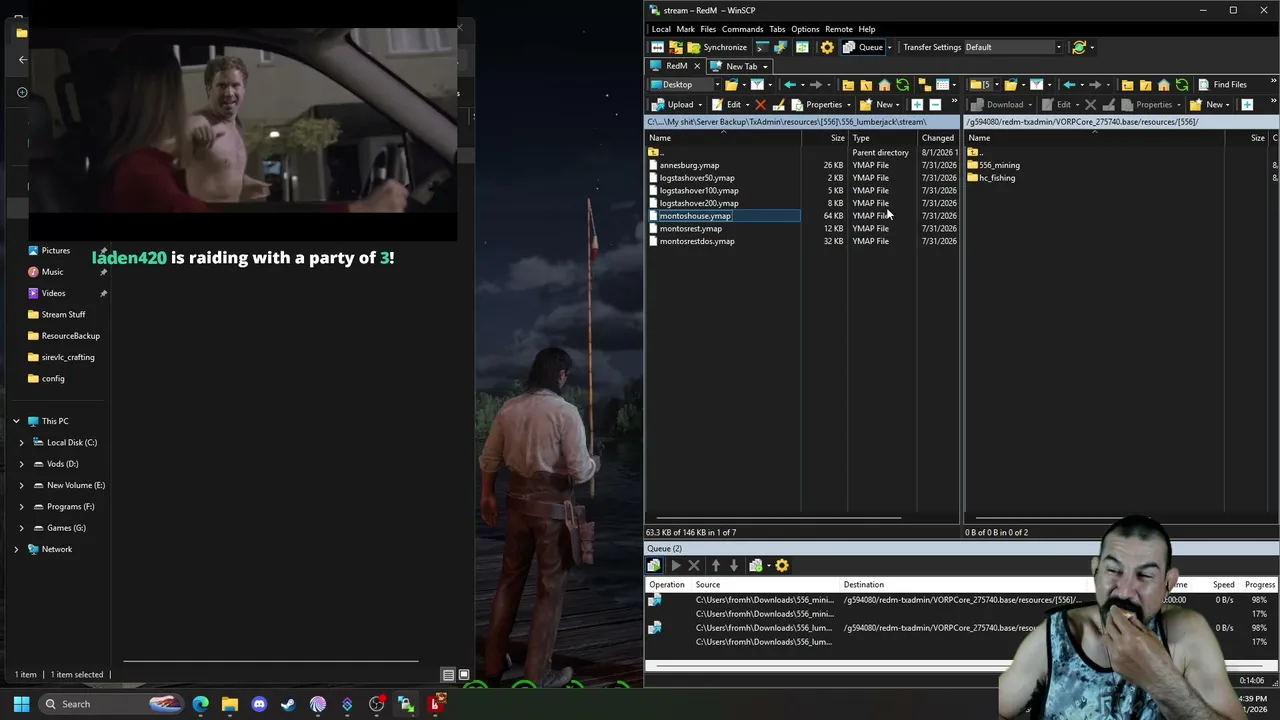Close the RedM session tab
1280x720 pixels.
(x=697, y=66)
